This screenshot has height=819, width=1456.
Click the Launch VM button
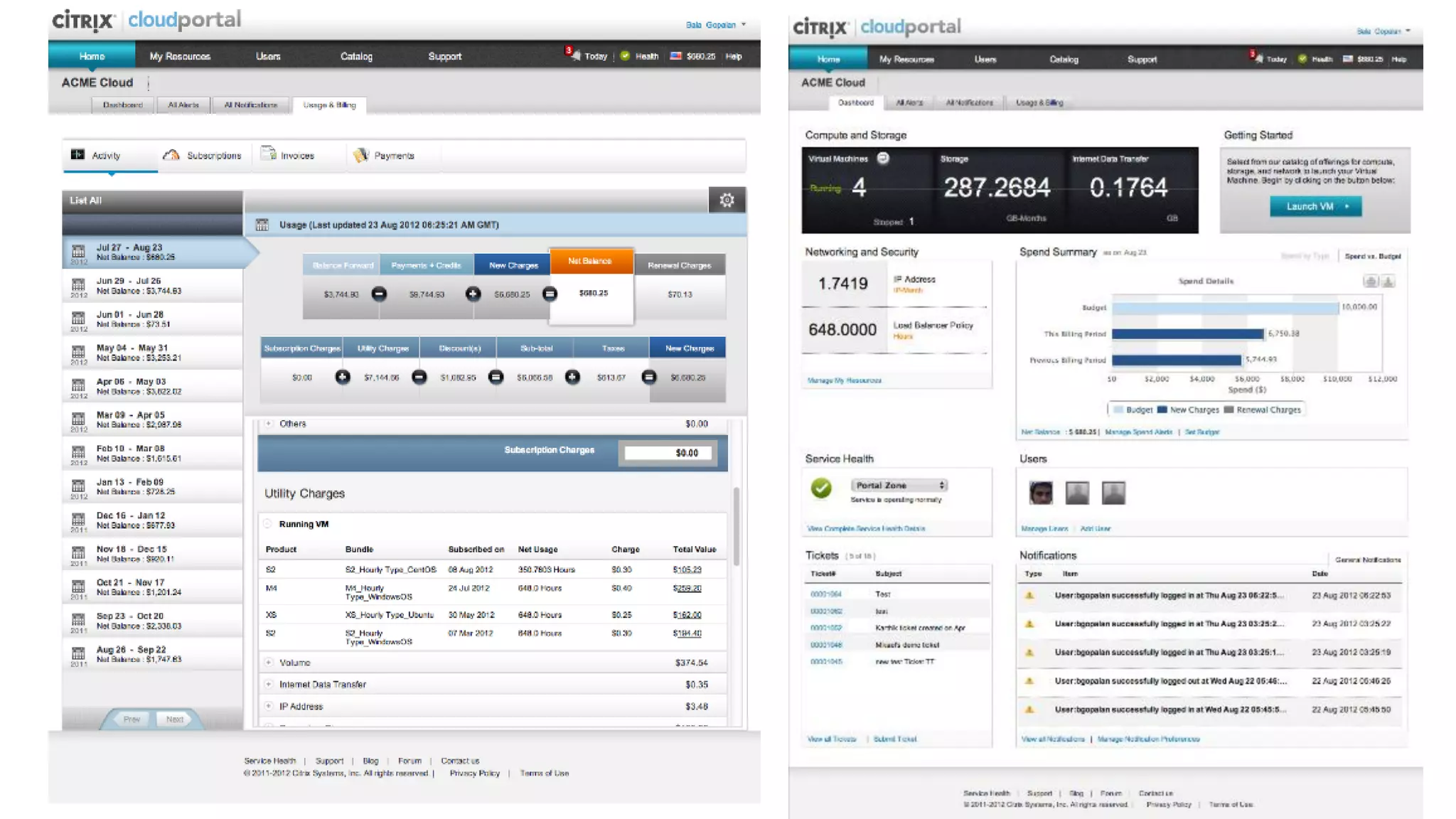click(1316, 206)
